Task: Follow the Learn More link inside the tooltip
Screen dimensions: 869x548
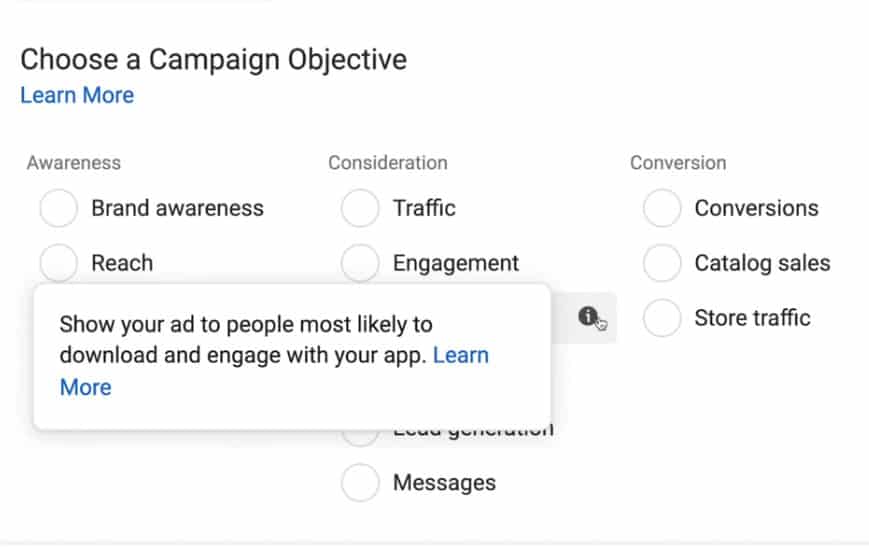Action: click(x=460, y=356)
